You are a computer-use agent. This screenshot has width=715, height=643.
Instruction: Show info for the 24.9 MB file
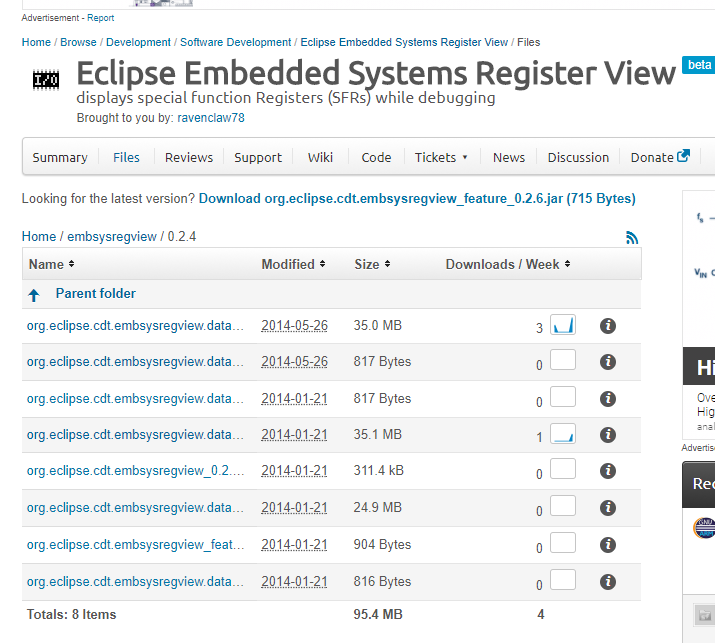tap(607, 508)
